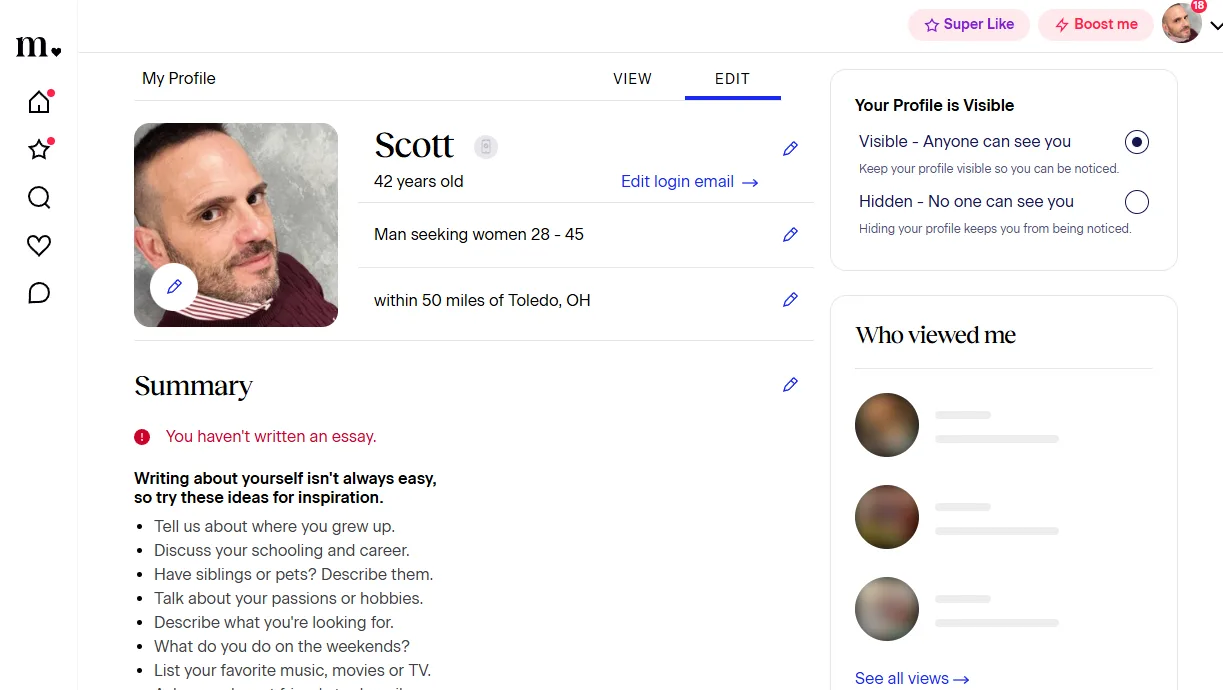The image size is (1223, 690).
Task: Open the heart Likes icon in the sidebar
Action: pyautogui.click(x=39, y=245)
